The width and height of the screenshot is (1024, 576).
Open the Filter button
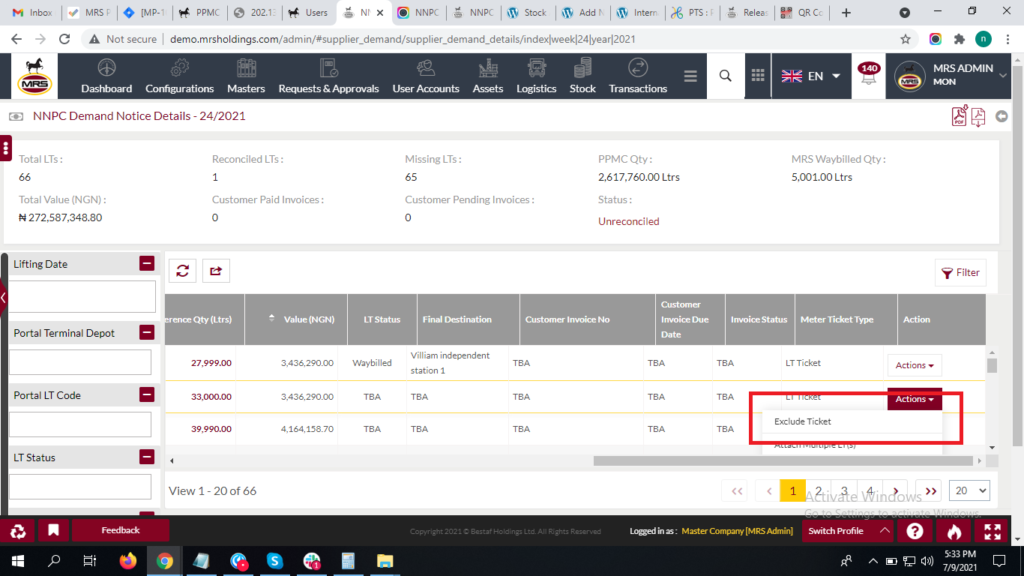pos(961,272)
